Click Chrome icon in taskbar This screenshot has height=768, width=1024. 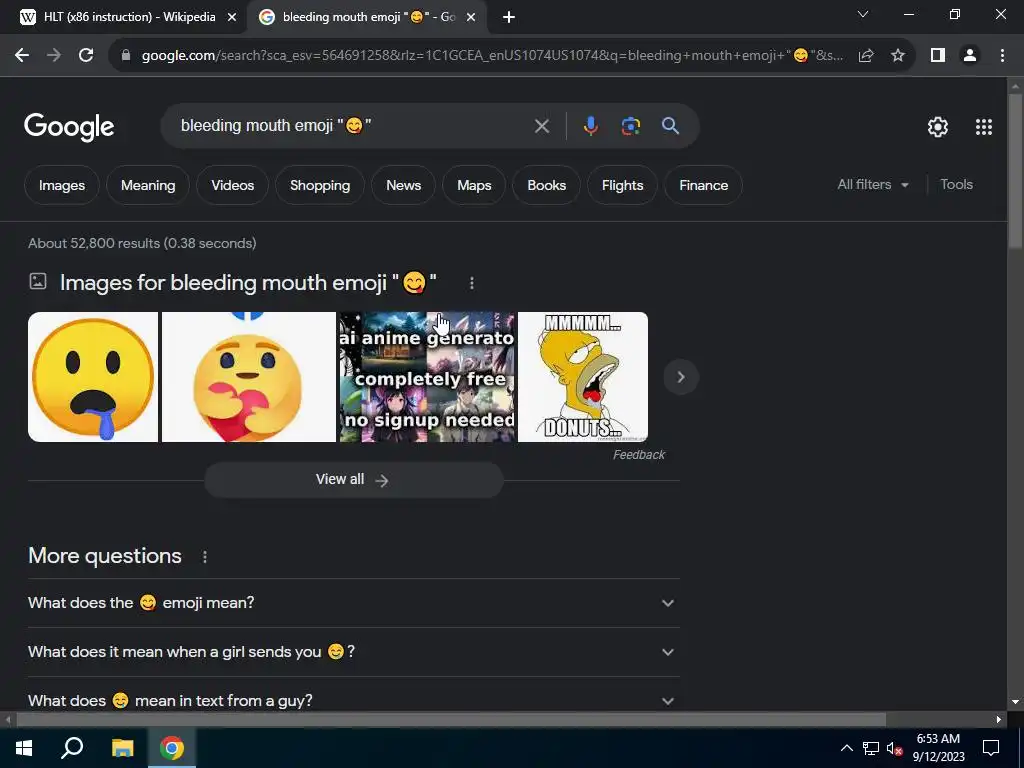(x=172, y=748)
